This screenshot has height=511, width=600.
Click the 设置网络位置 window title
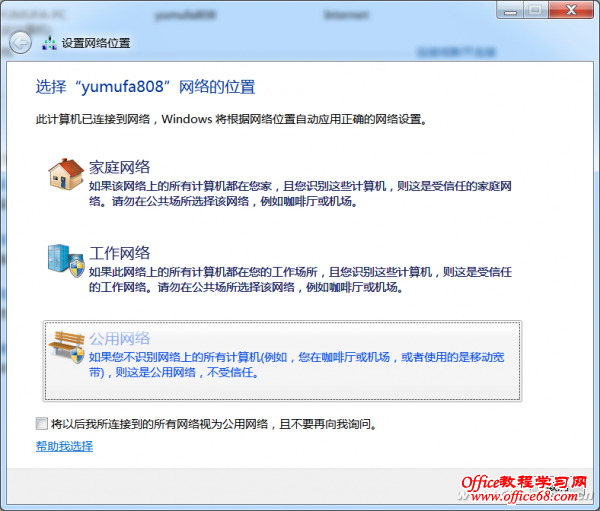(96, 43)
